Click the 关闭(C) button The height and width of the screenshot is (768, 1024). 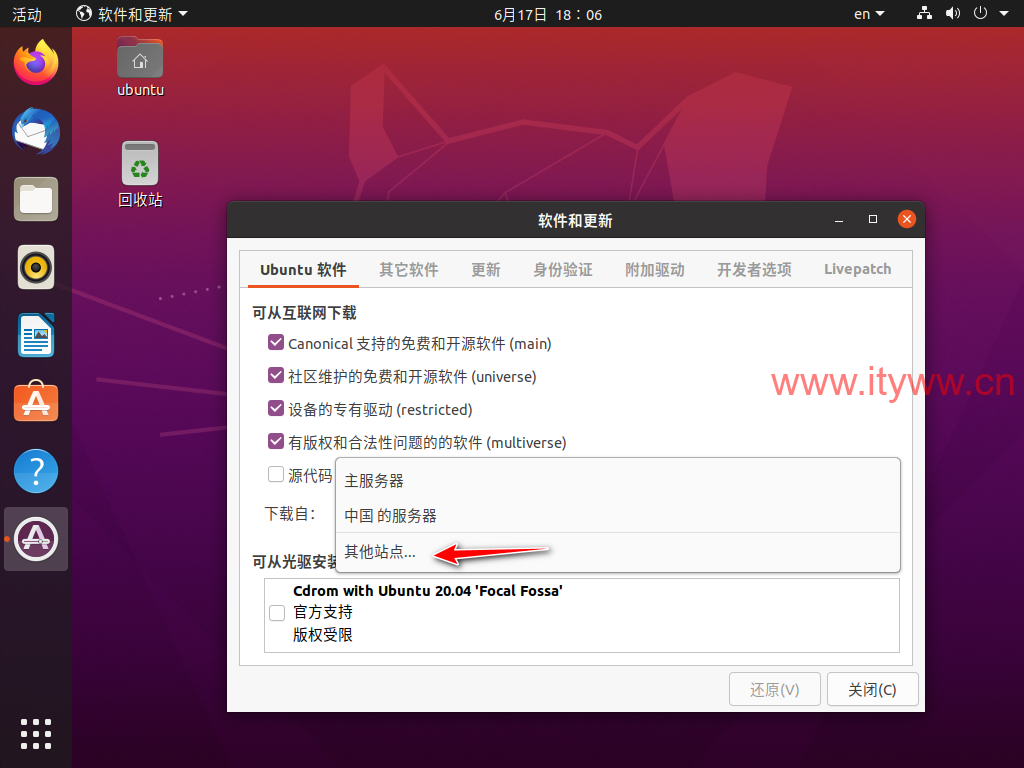point(872,689)
